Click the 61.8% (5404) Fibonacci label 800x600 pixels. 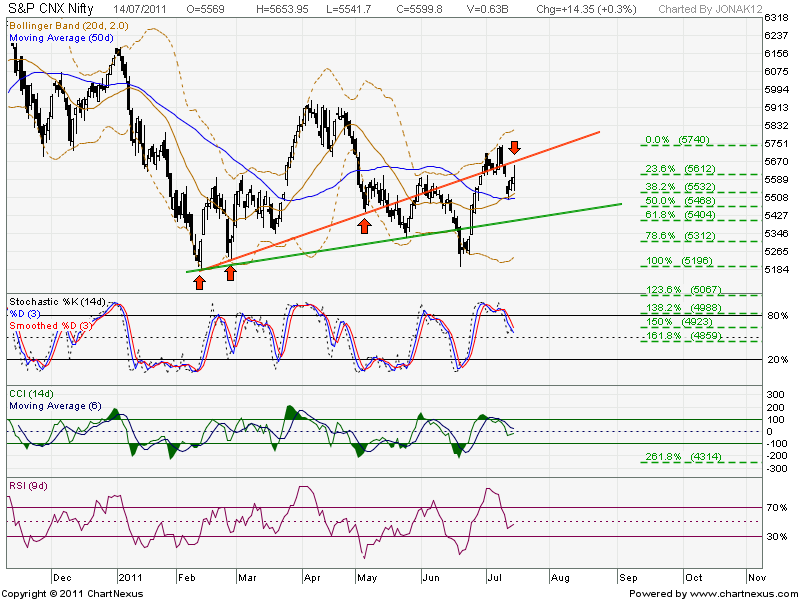coord(680,215)
